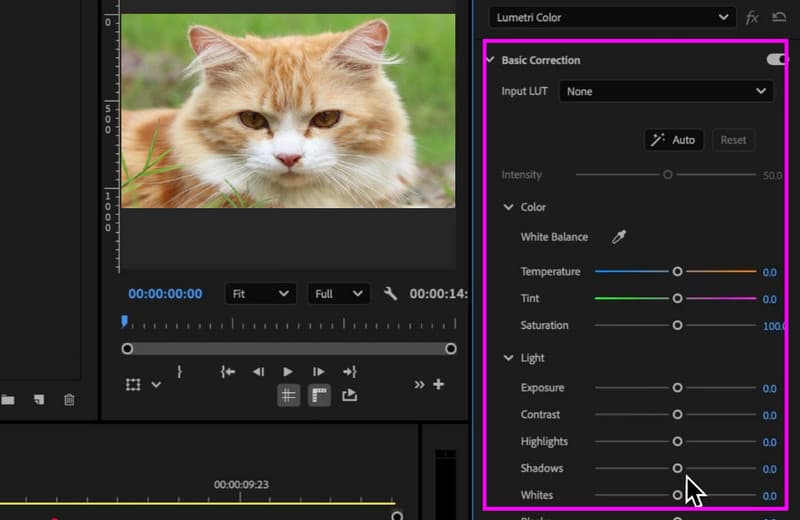
Task: Click the Temperature value 0.0
Action: (769, 273)
